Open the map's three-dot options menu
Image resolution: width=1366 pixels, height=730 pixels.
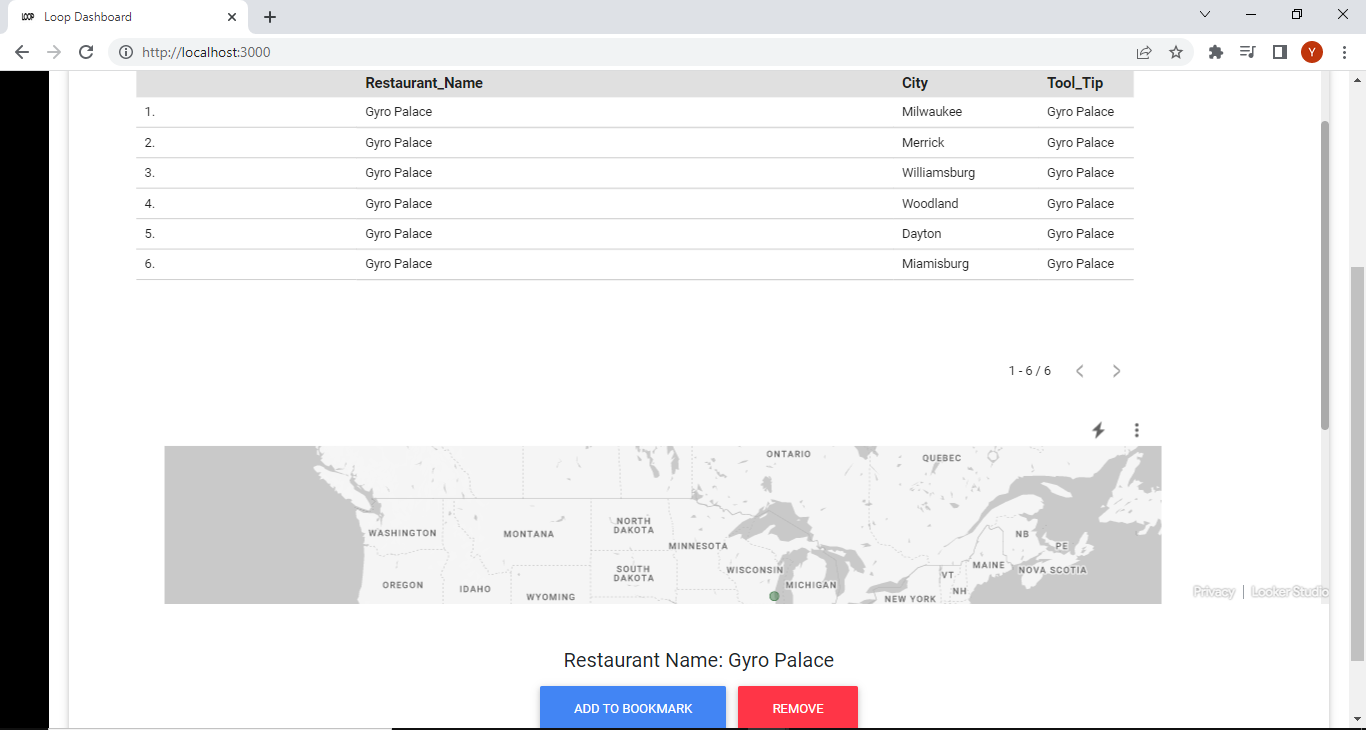(1137, 430)
